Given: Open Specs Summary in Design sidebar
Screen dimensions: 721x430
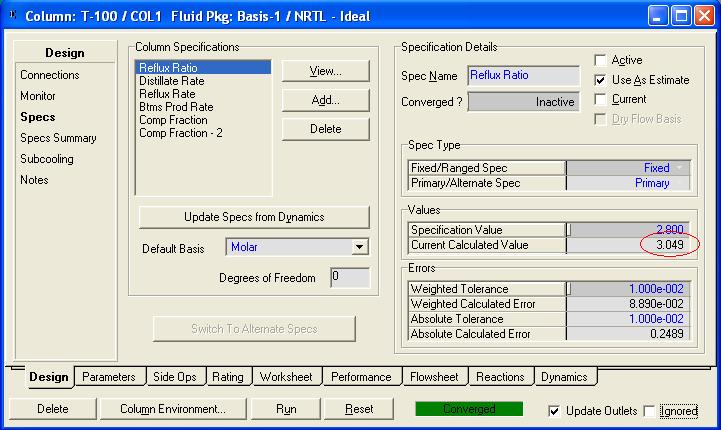Looking at the screenshot, I should point(58,138).
